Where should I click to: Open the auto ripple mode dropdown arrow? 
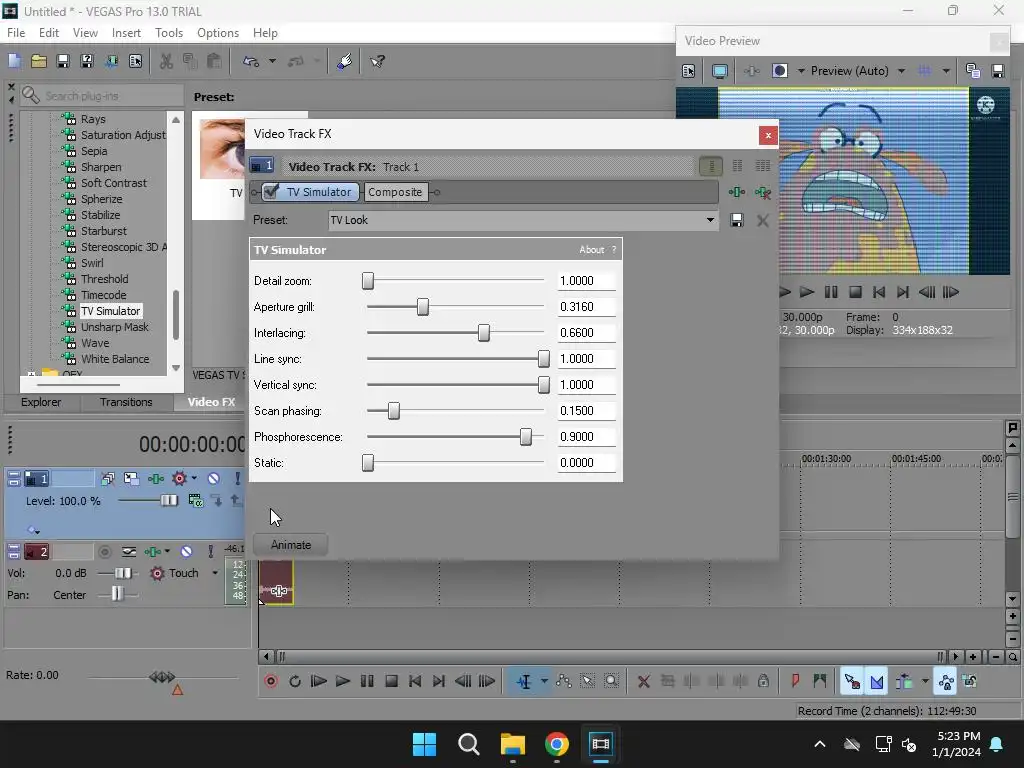(x=925, y=681)
